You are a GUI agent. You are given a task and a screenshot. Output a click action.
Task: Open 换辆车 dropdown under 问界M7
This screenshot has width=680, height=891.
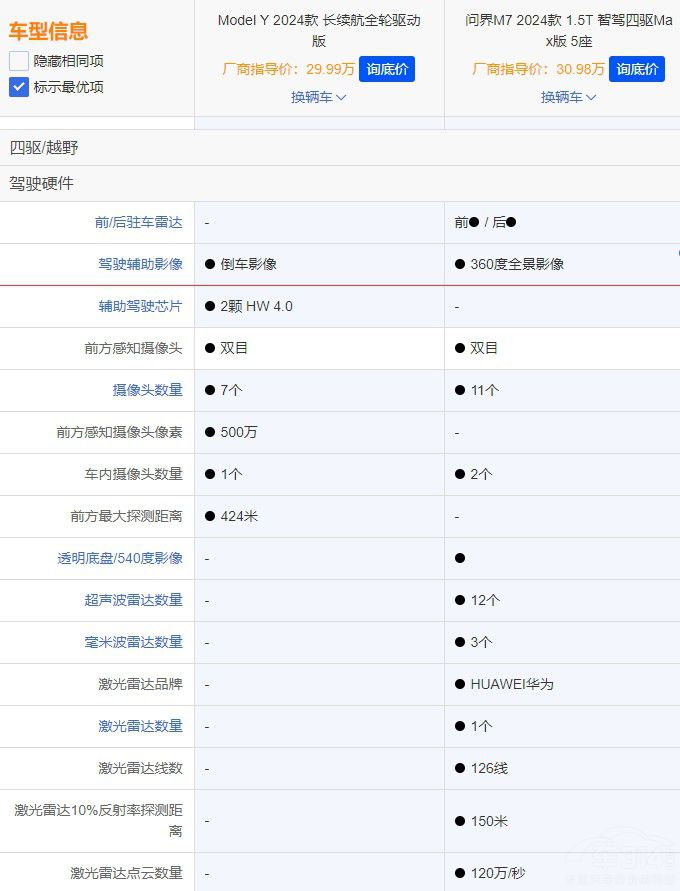coord(568,97)
